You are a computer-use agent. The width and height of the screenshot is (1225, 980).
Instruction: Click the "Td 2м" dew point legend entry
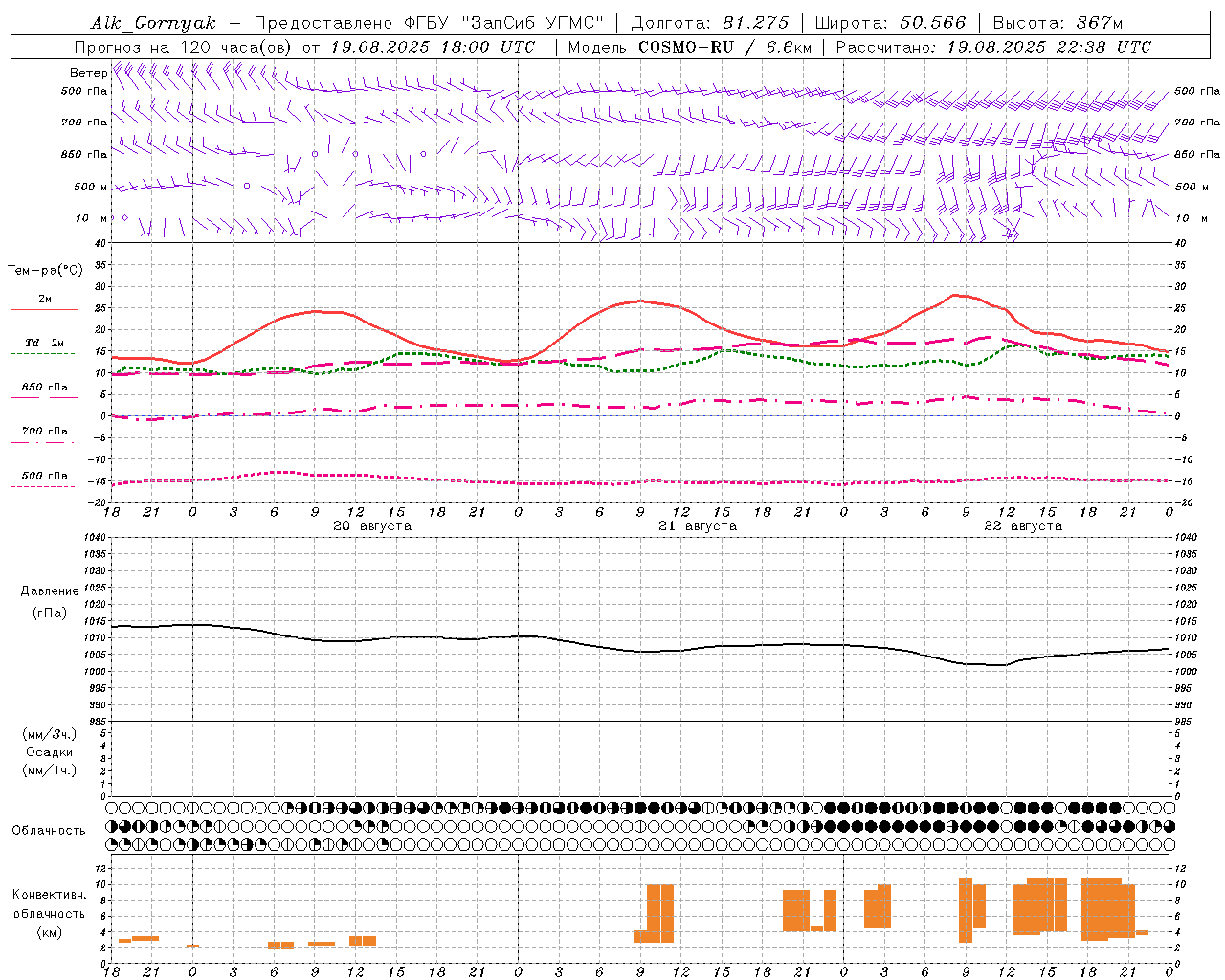pos(44,344)
